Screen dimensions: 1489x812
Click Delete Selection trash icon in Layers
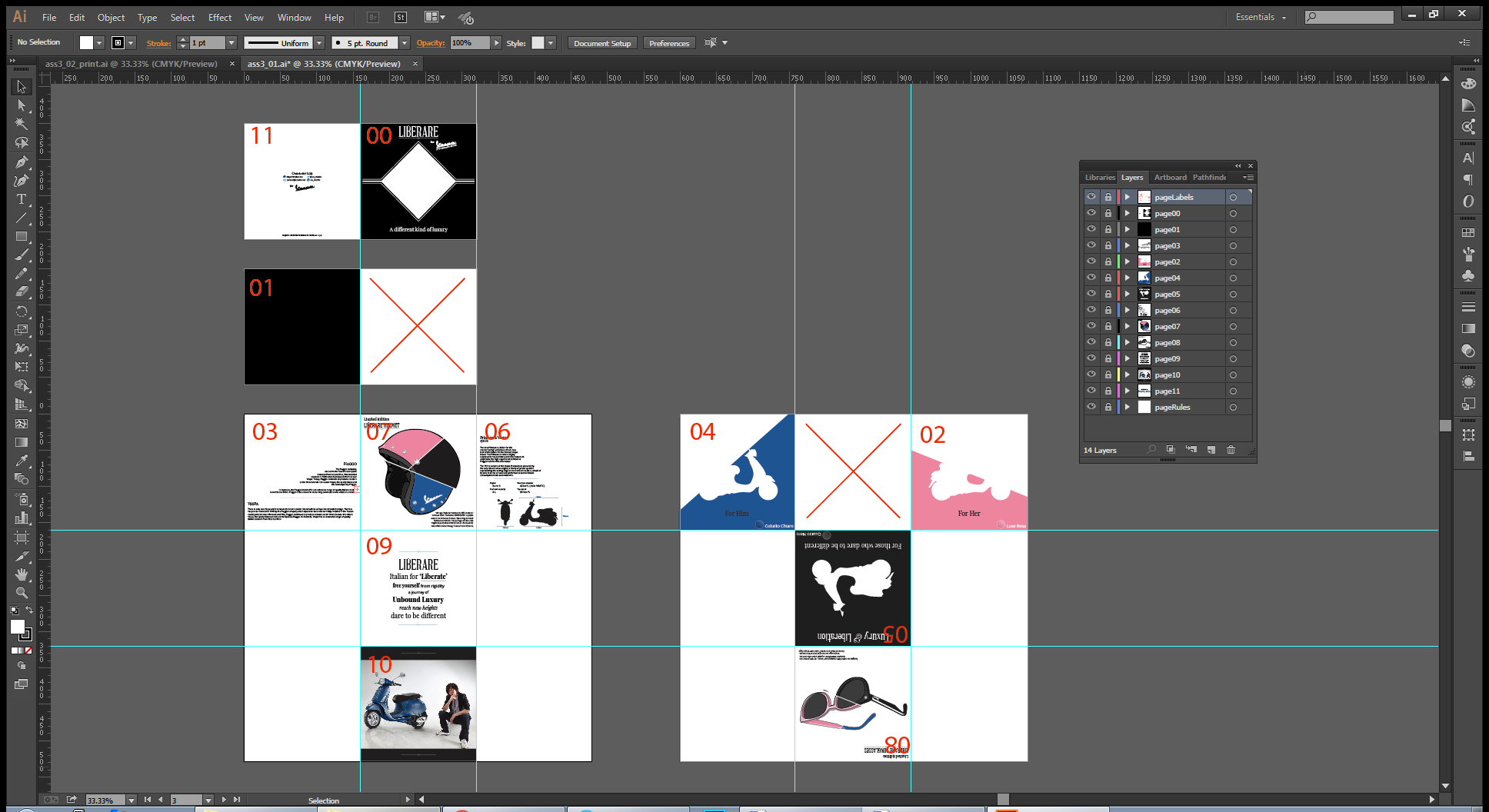coord(1231,450)
